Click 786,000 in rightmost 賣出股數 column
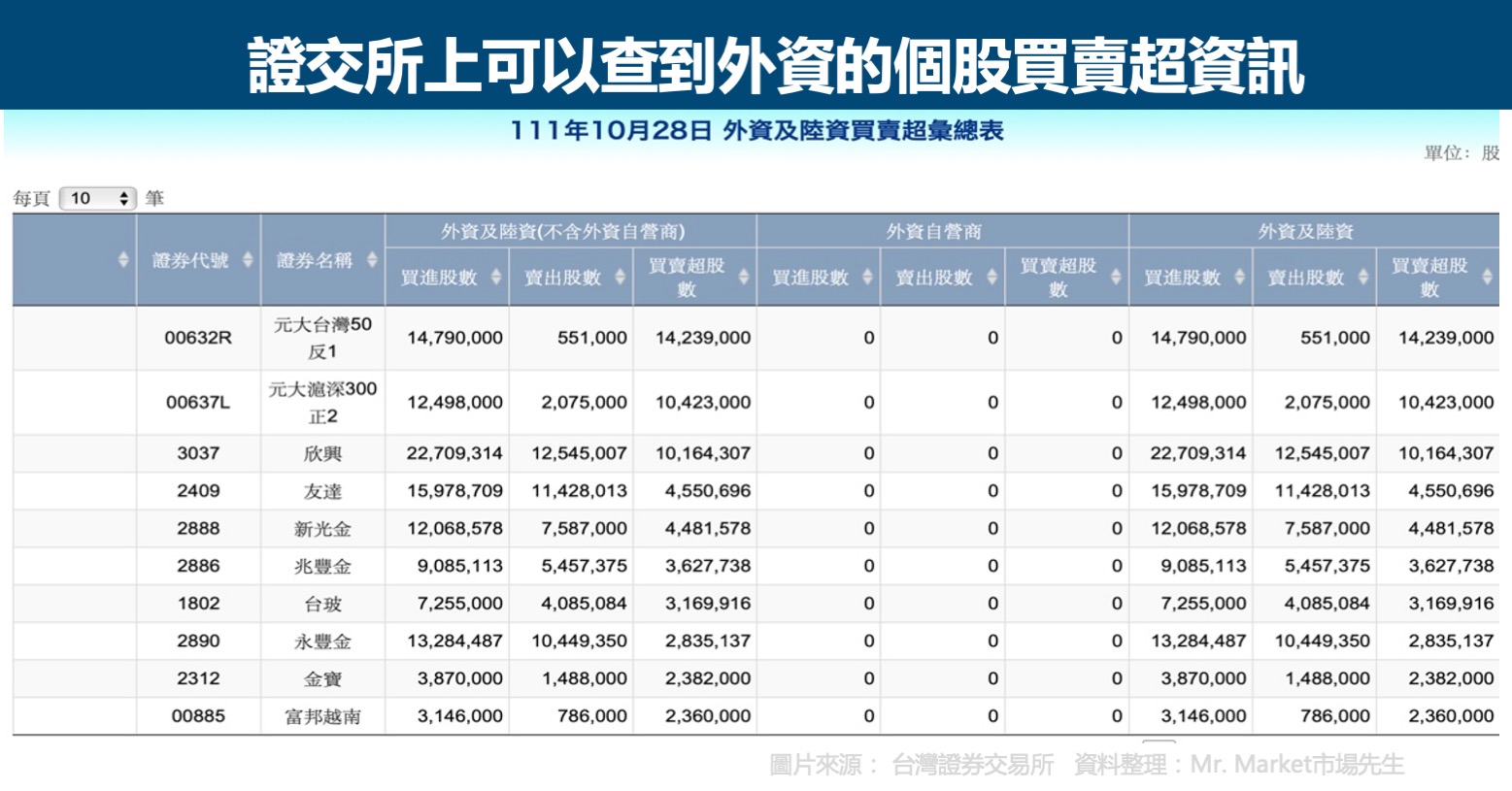This screenshot has width=1512, height=791. pyautogui.click(x=1335, y=716)
